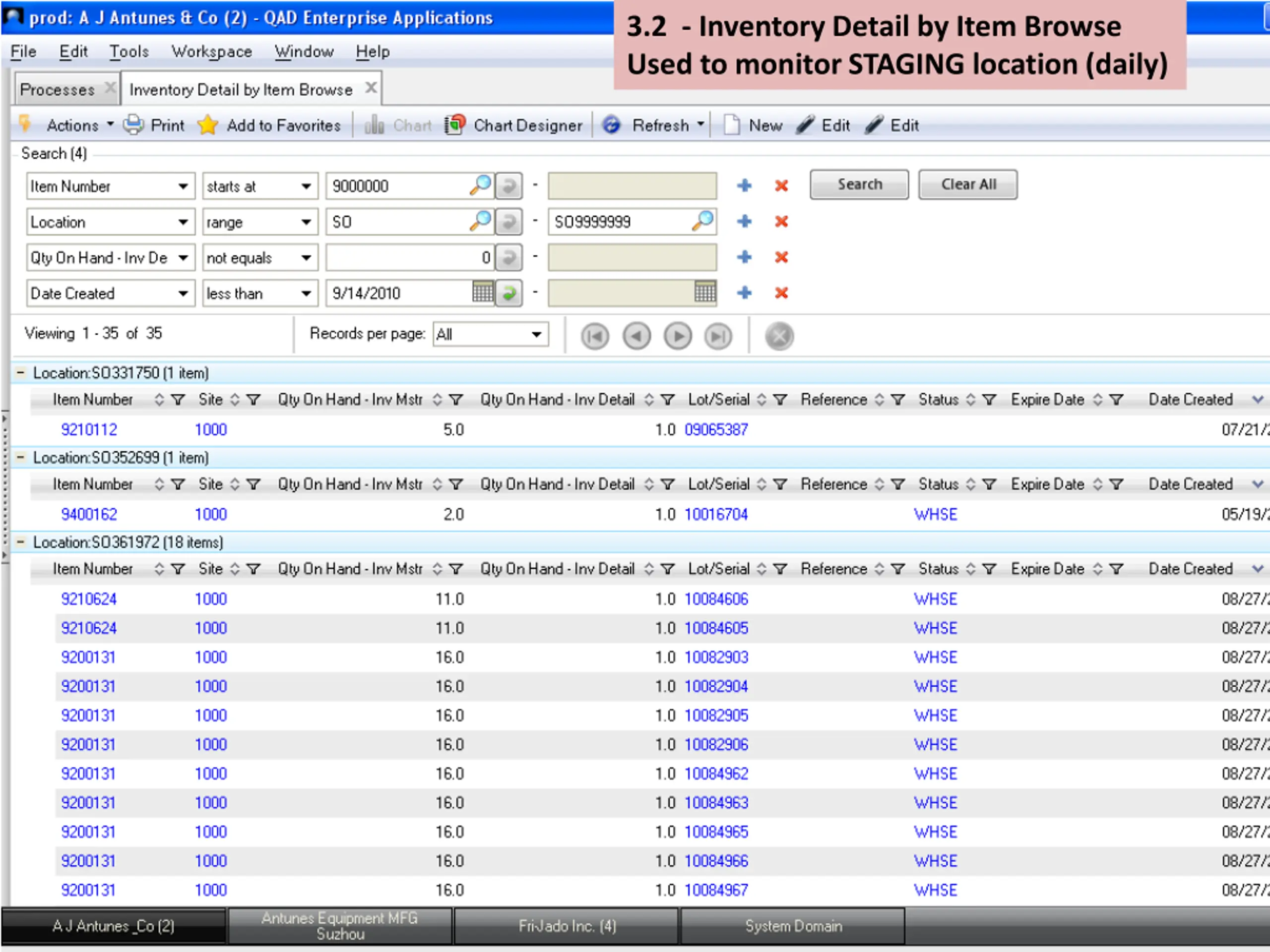Open Chart Designer from the toolbar
Image resolution: width=1270 pixels, height=952 pixels.
(513, 125)
